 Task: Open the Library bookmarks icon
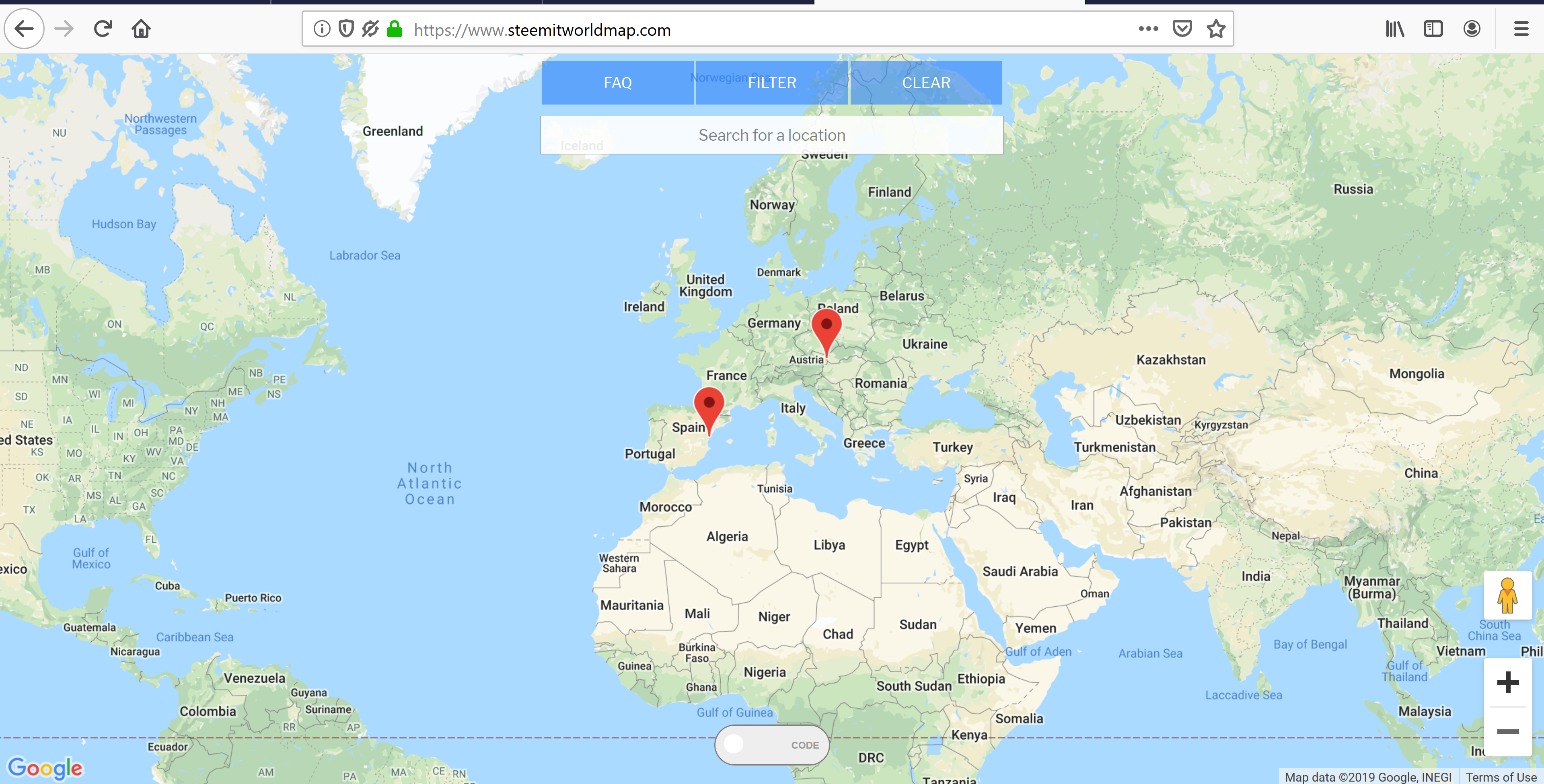1395,29
